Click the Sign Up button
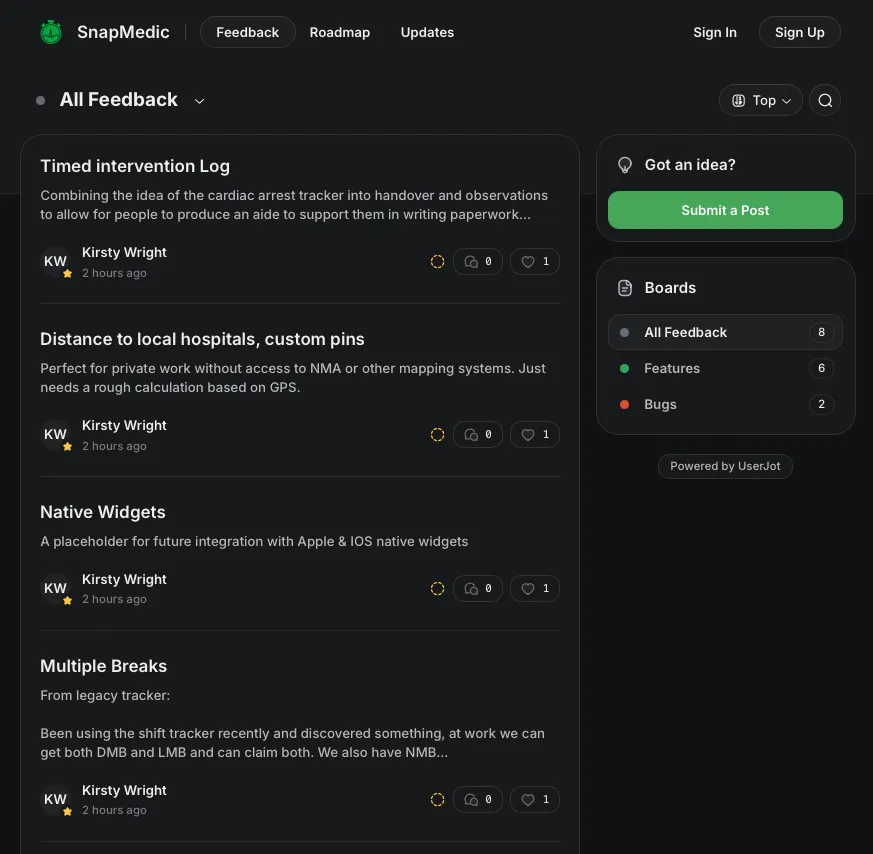Screen dimensions: 873x854 pos(799,31)
